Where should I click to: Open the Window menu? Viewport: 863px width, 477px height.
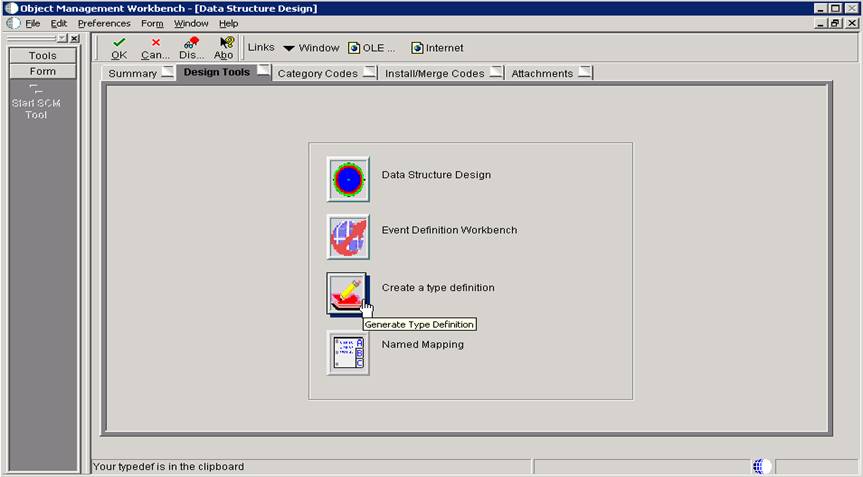(191, 24)
